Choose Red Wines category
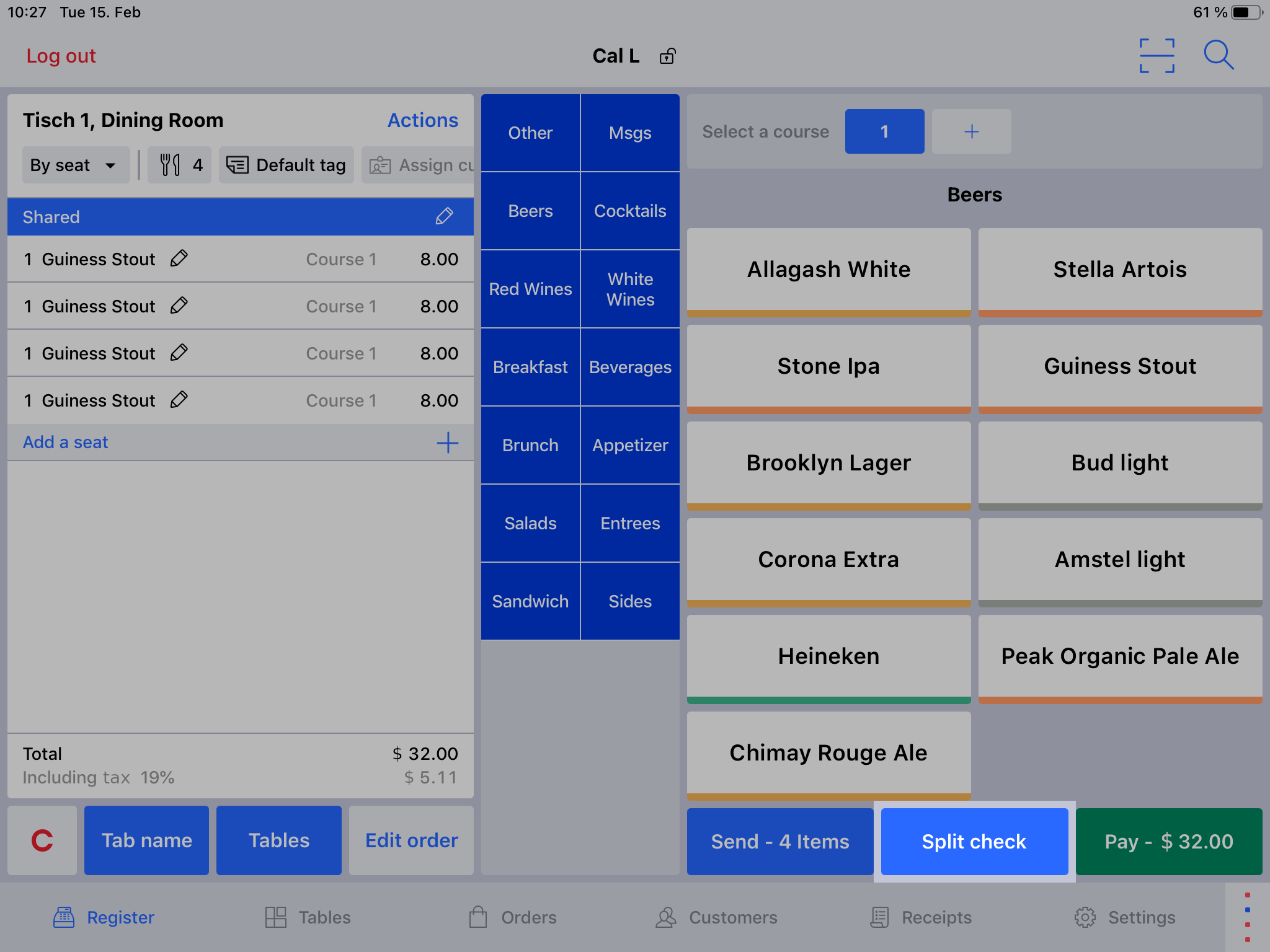Screen dimensions: 1270x952 pyautogui.click(x=530, y=289)
